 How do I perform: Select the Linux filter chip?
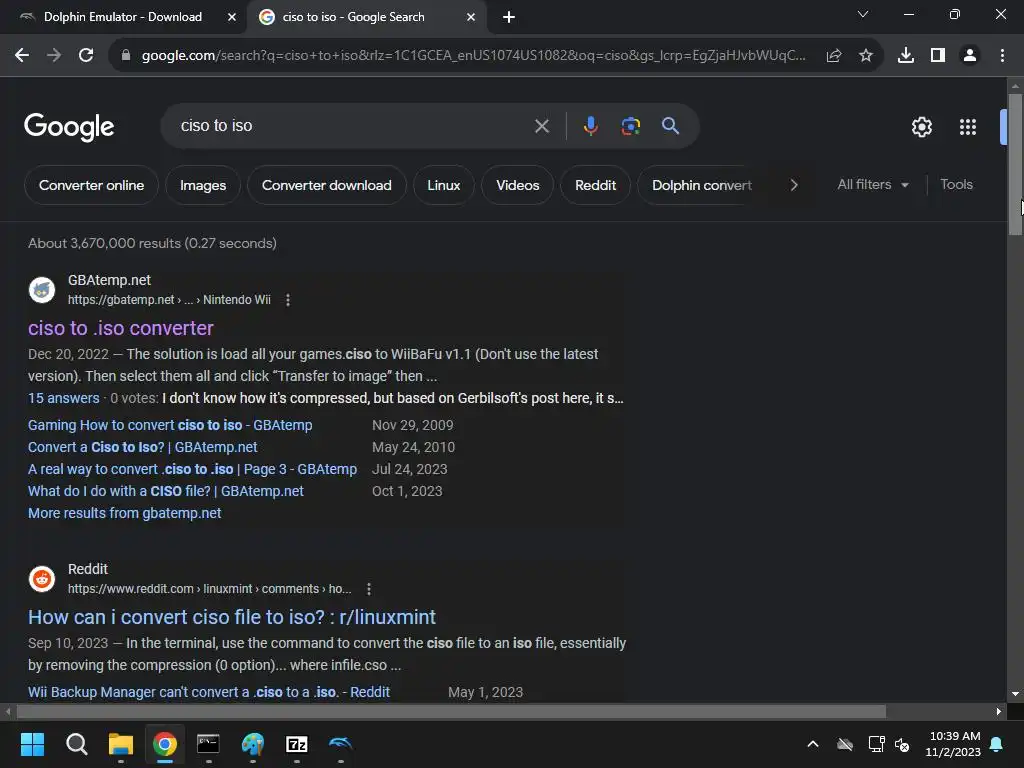coord(443,185)
